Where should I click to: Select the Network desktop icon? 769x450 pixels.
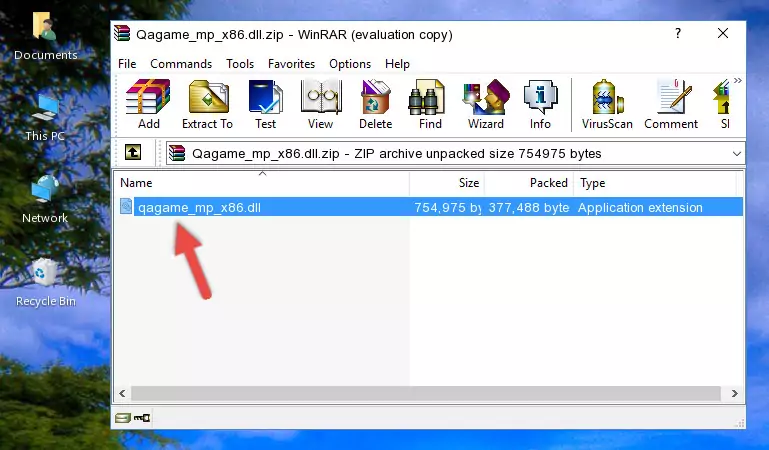[45, 200]
